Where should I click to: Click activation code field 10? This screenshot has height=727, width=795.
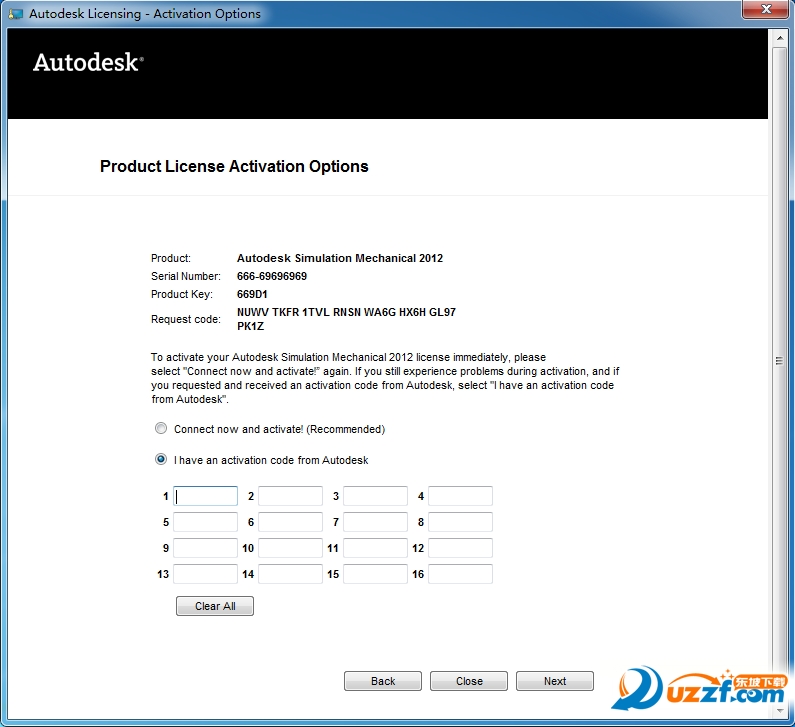291,548
